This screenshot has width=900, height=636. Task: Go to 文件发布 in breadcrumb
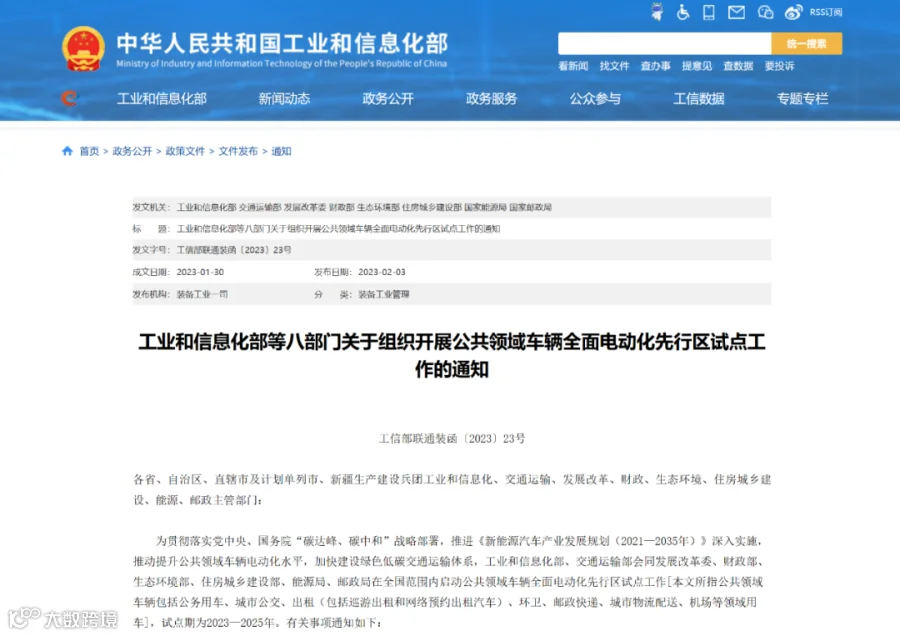238,151
